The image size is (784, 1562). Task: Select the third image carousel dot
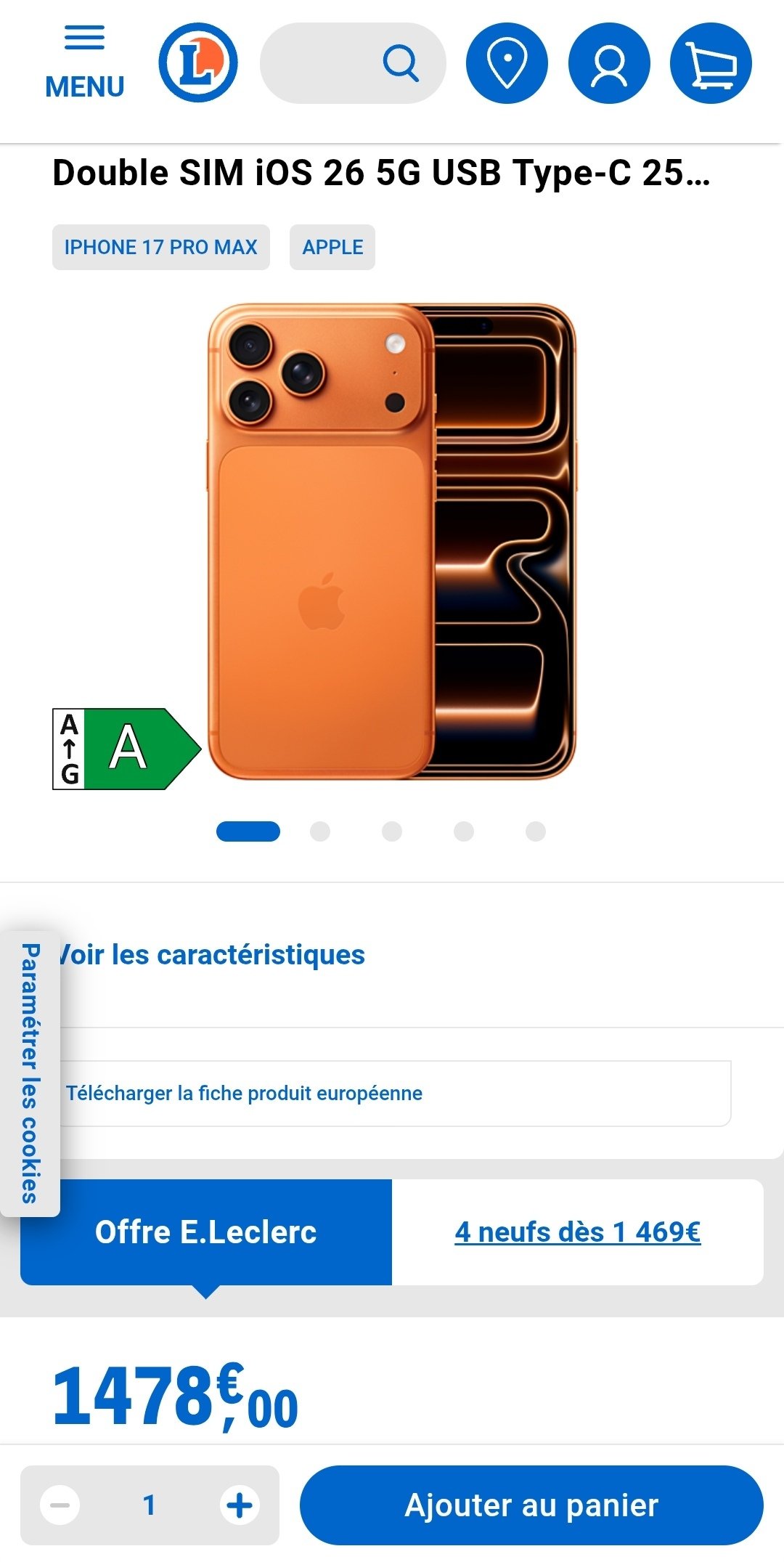click(392, 831)
